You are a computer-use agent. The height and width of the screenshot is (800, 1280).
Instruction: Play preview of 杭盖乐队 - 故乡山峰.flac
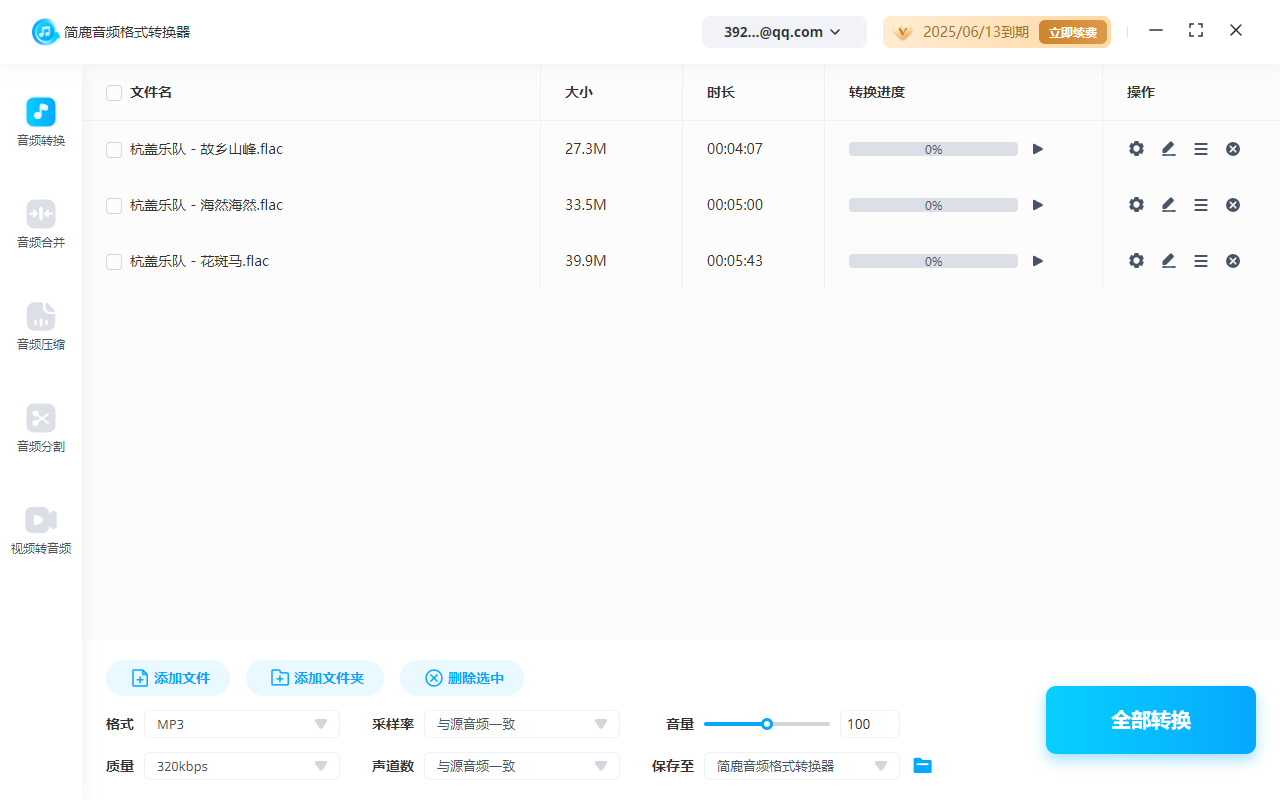1037,148
